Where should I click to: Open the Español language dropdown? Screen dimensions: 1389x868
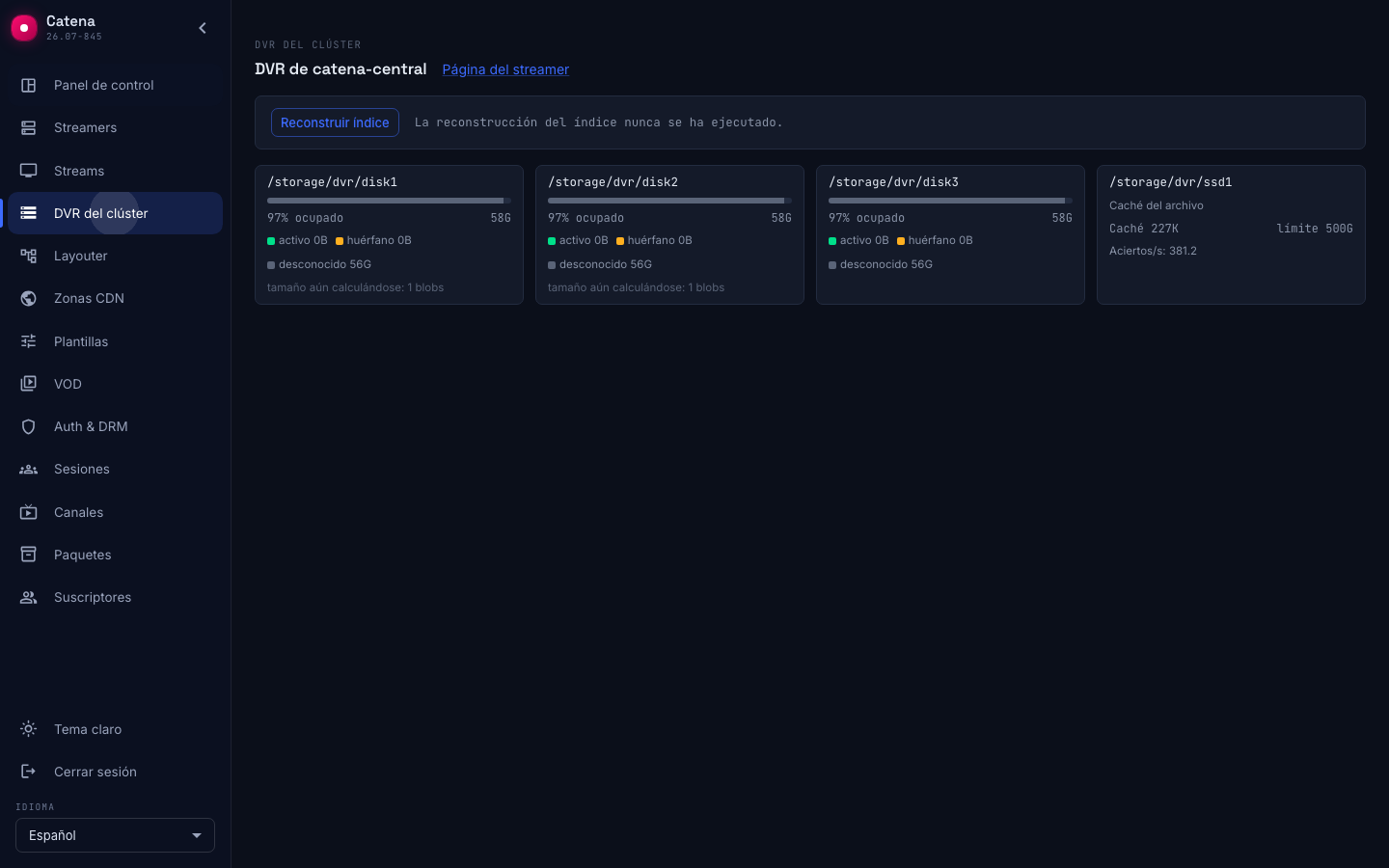click(x=115, y=835)
